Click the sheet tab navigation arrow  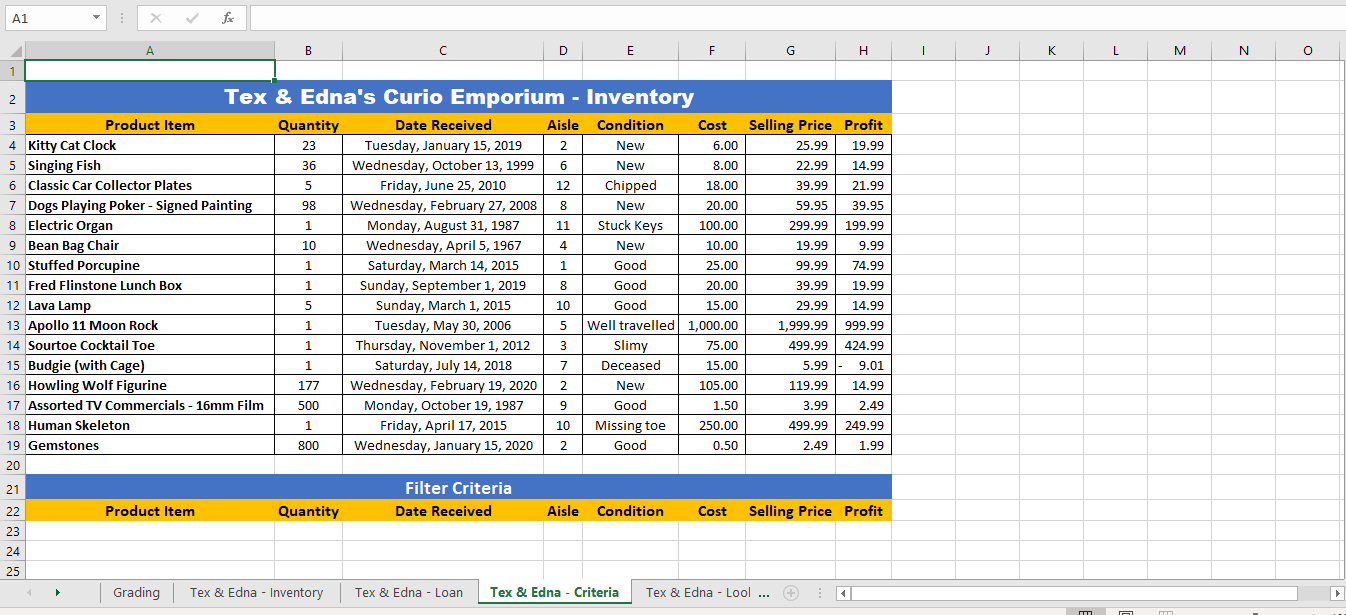coord(57,592)
